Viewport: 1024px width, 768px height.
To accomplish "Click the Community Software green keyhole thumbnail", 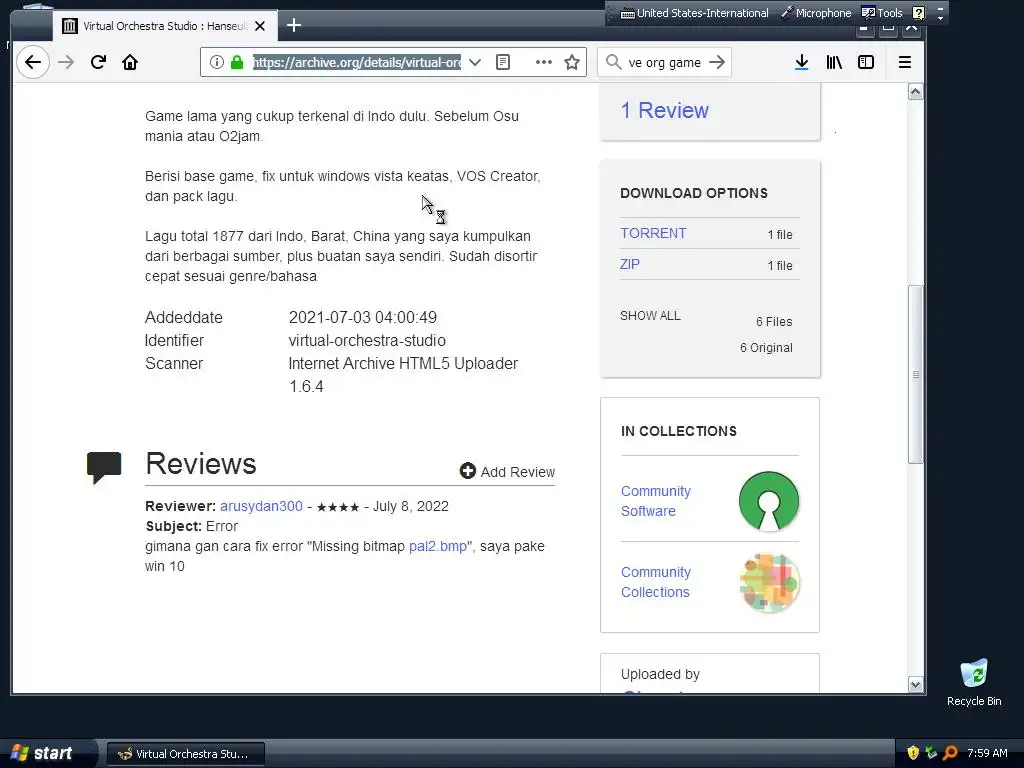I will point(769,501).
